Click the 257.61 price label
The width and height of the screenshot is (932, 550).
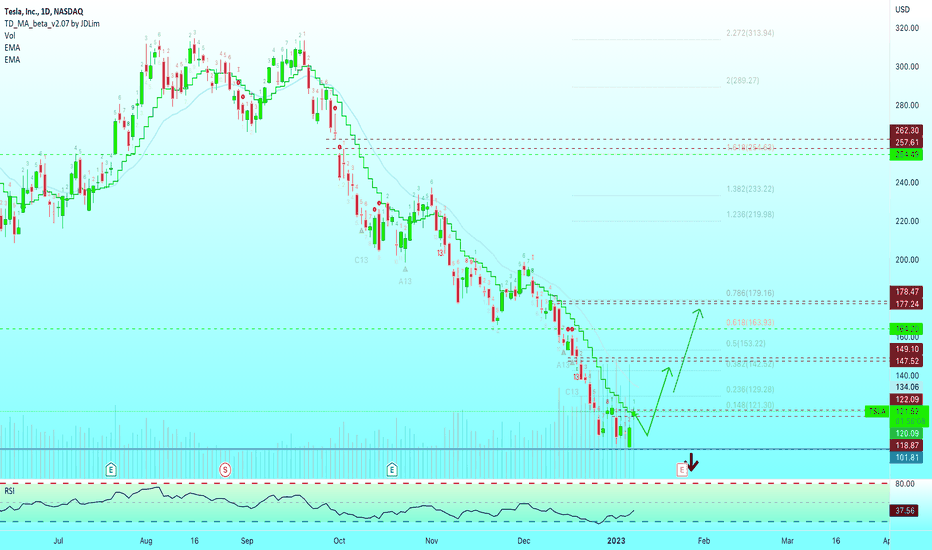[x=906, y=142]
